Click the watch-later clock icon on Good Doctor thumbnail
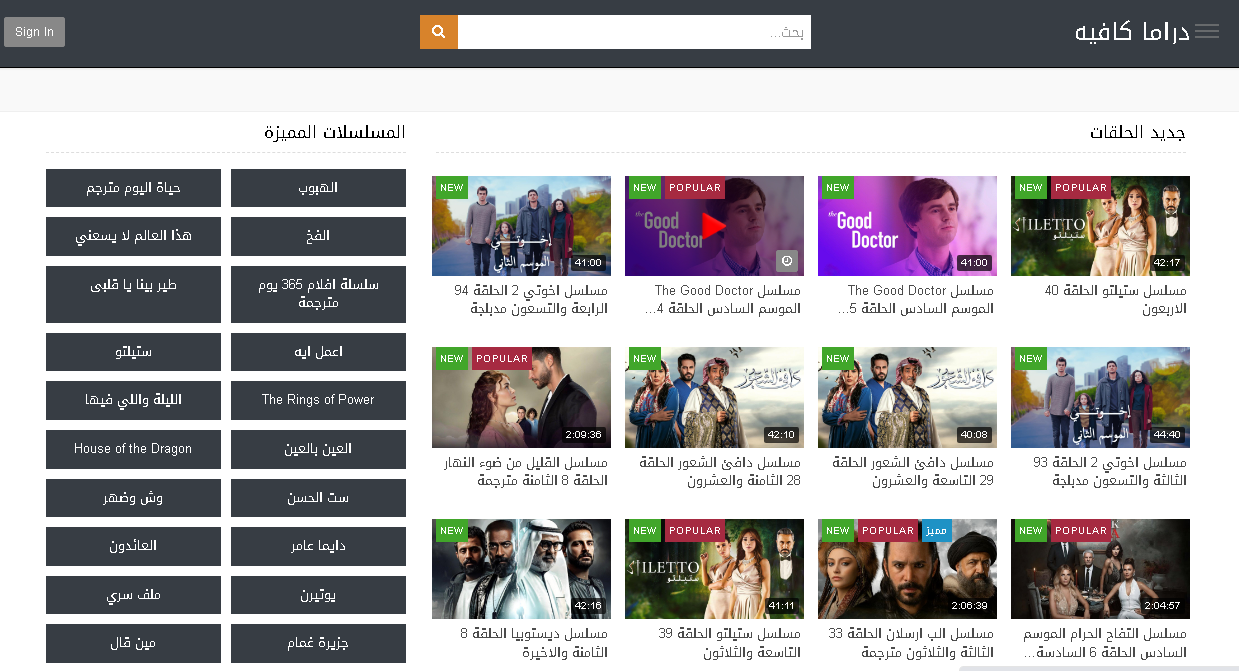This screenshot has width=1239, height=671. pos(788,261)
